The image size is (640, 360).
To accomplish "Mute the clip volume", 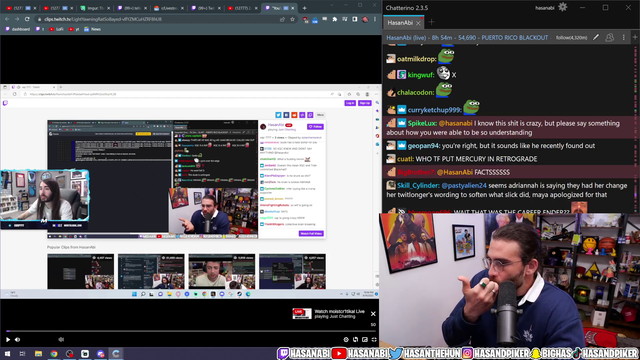I will click(18, 340).
